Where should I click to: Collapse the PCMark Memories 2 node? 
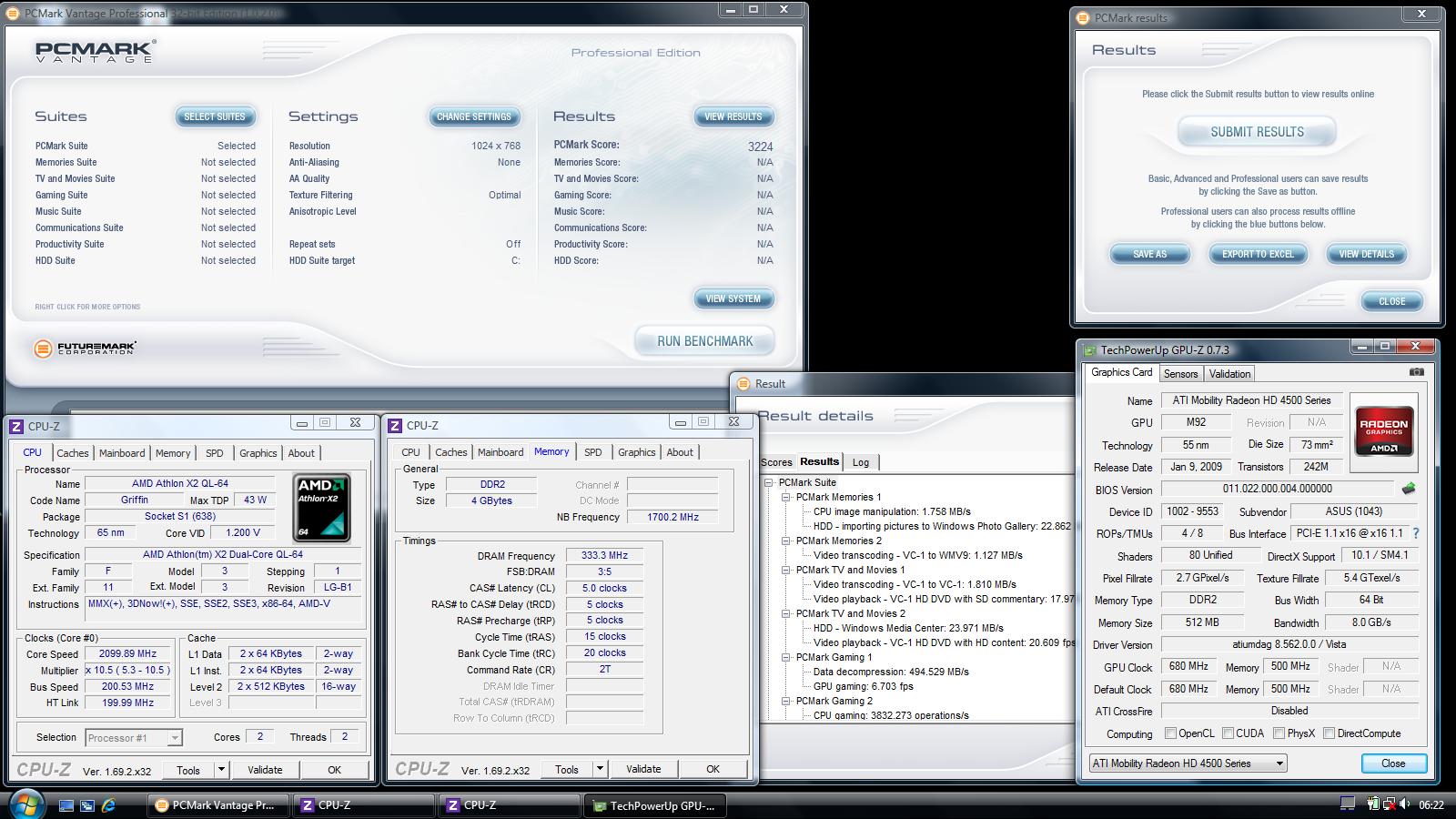pos(785,541)
